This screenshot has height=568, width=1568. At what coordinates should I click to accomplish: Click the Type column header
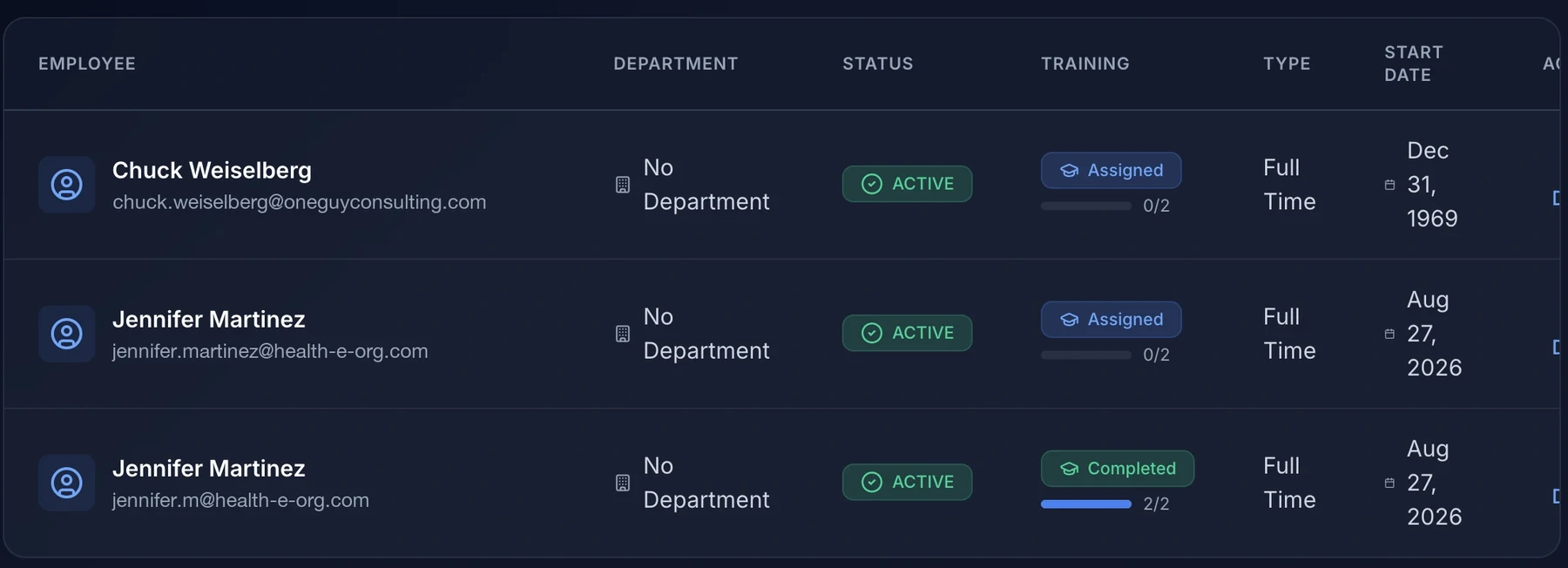click(x=1287, y=64)
